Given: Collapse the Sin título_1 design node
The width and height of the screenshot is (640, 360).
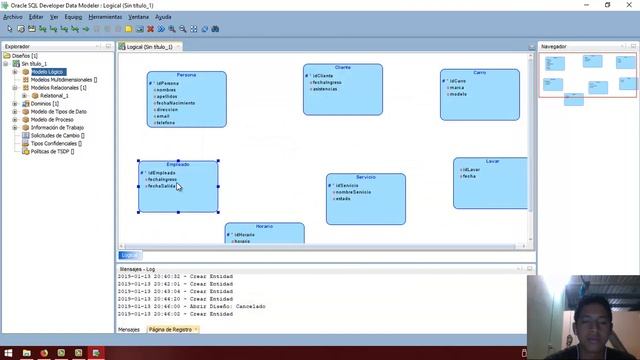Looking at the screenshot, I should [6, 64].
